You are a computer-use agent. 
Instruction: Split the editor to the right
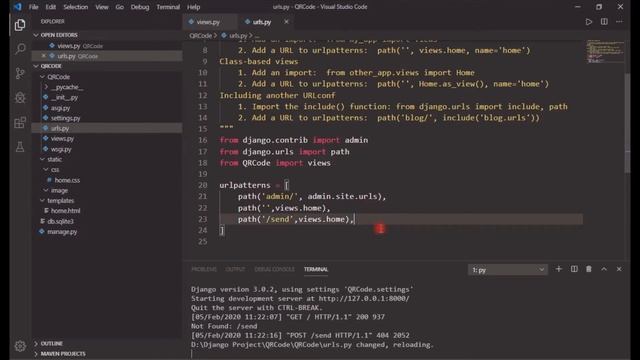(604, 22)
